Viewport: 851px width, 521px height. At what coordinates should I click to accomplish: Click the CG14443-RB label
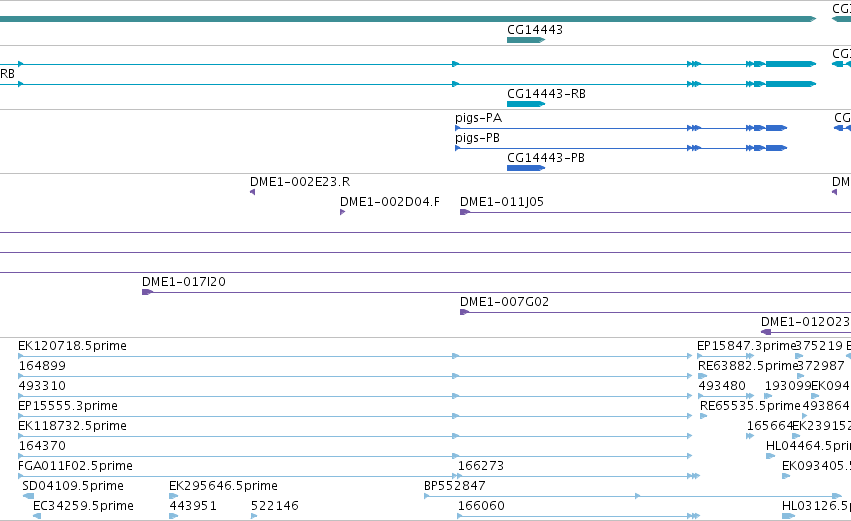click(547, 94)
